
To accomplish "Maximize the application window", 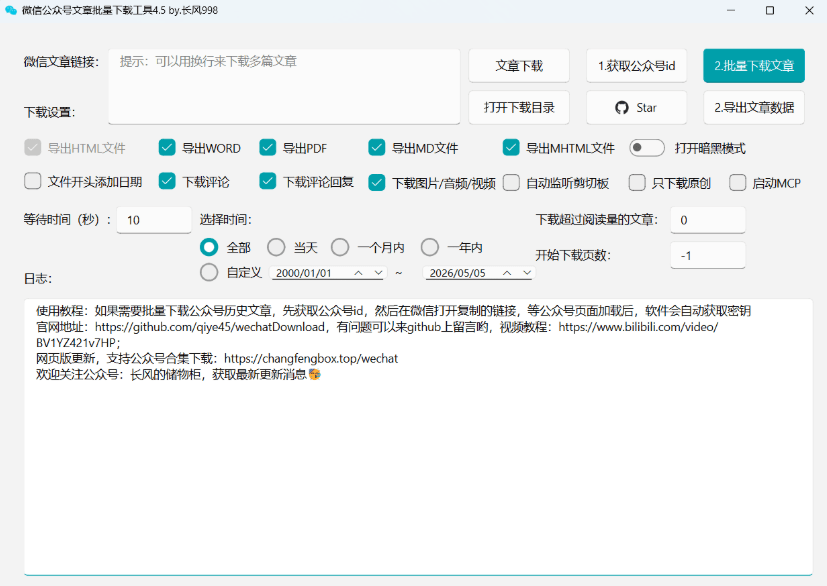I will coord(770,10).
